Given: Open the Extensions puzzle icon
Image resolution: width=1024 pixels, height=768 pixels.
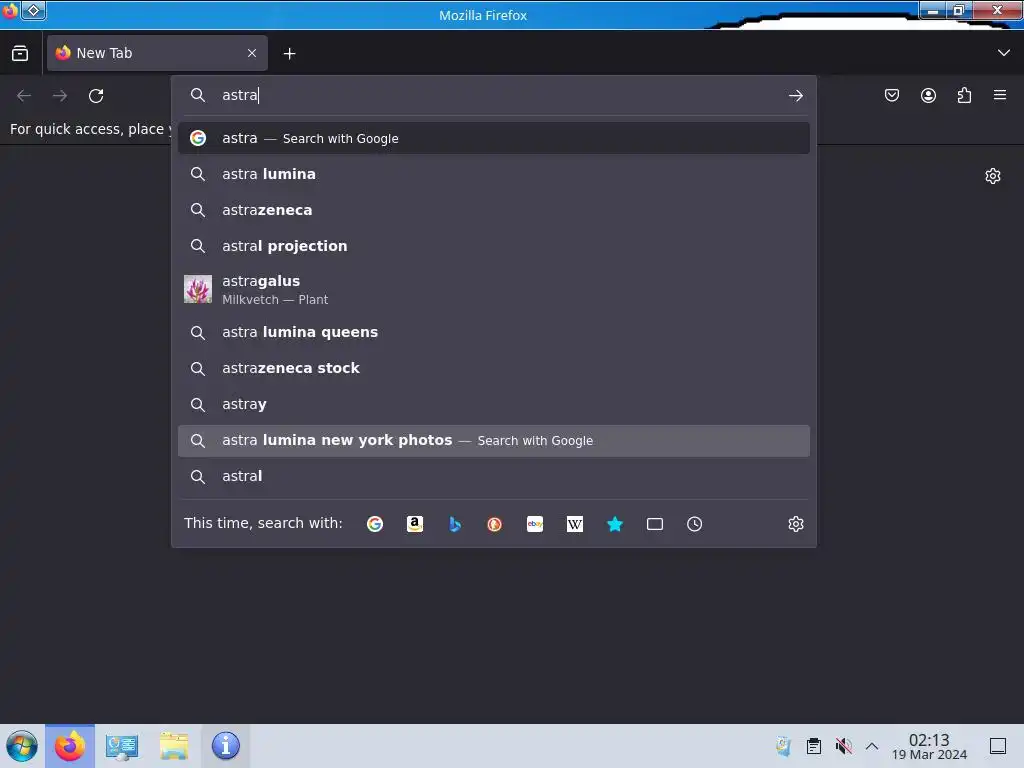Looking at the screenshot, I should 964,95.
